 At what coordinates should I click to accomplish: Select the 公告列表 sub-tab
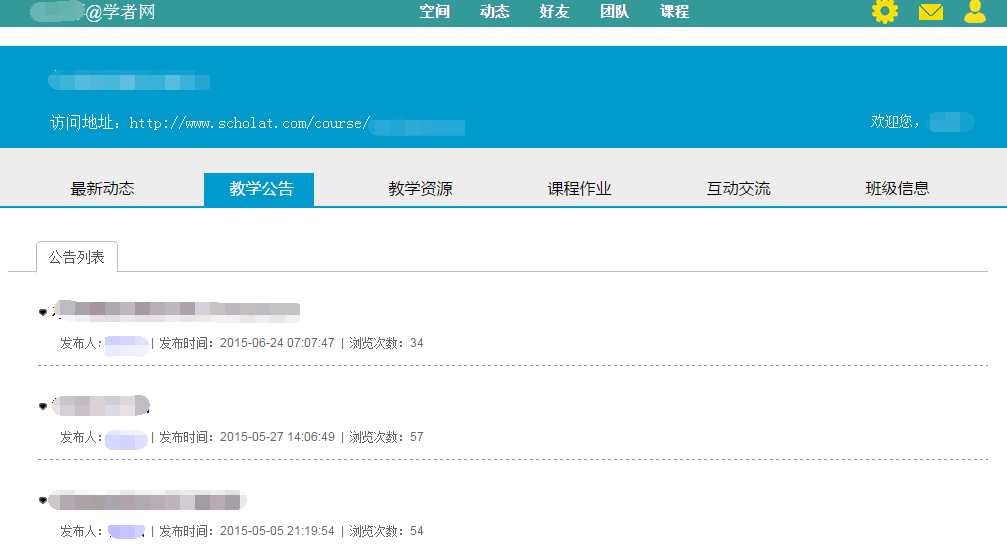tap(77, 257)
